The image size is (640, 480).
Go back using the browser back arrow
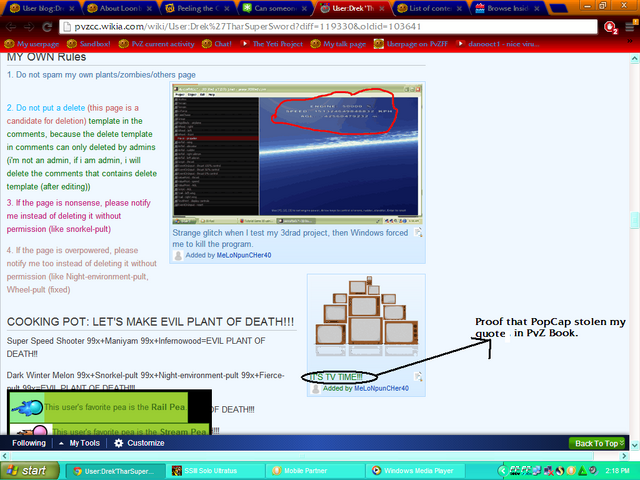click(x=11, y=27)
